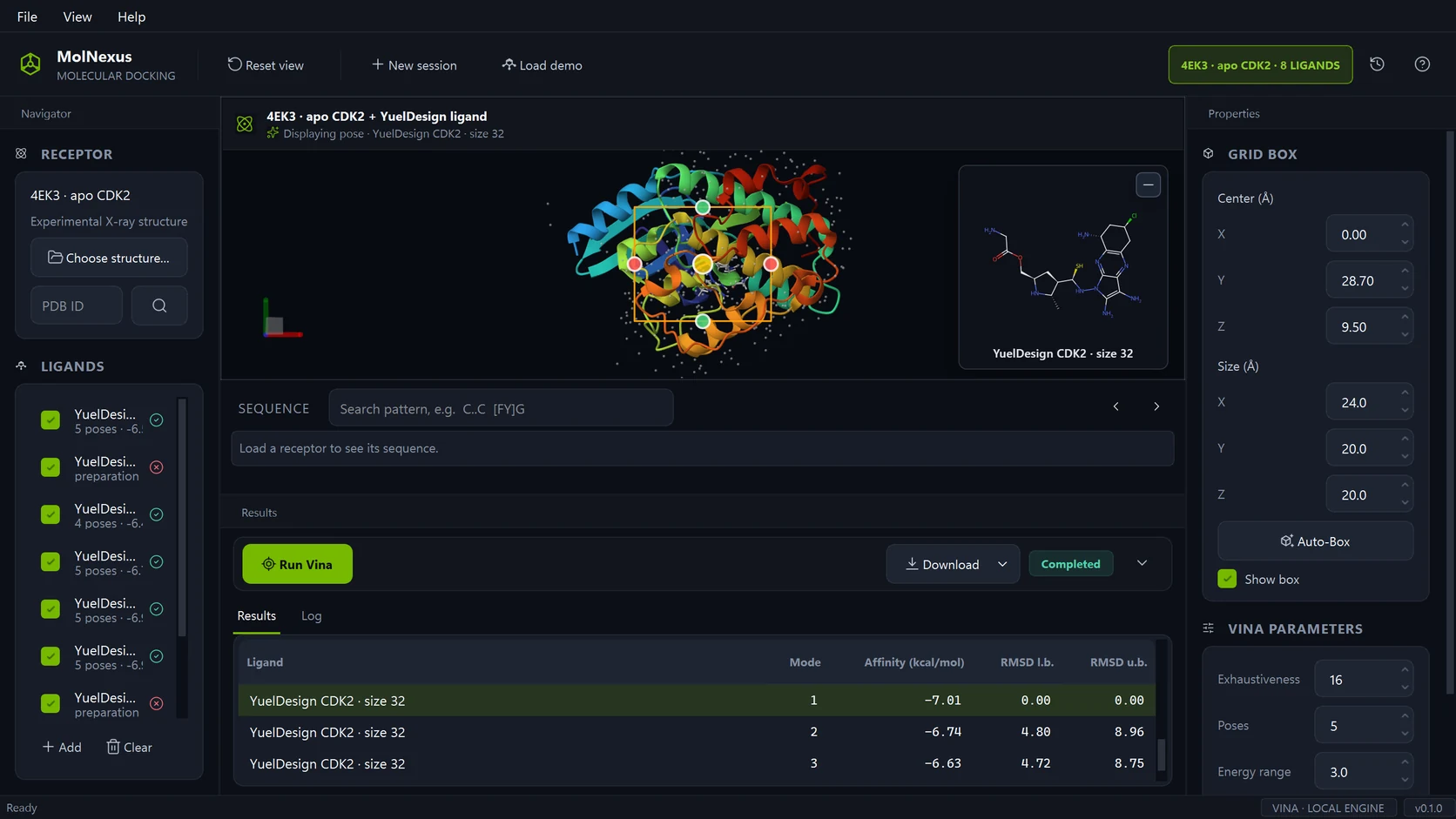
Task: Toggle the first failed-preparation ligand checkbox
Action: (x=51, y=467)
